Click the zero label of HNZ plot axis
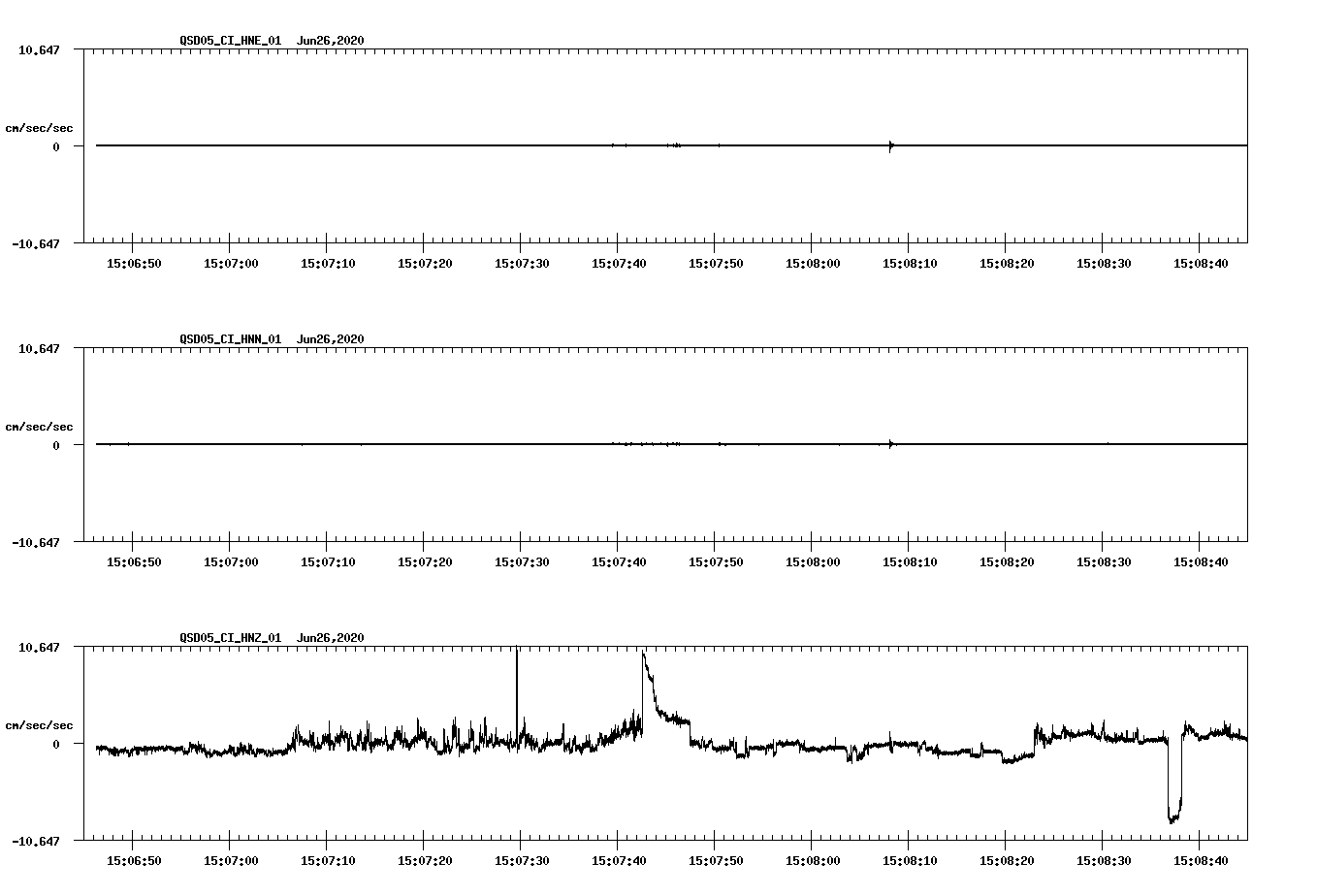The width and height of the screenshot is (1317, 896). click(x=56, y=744)
